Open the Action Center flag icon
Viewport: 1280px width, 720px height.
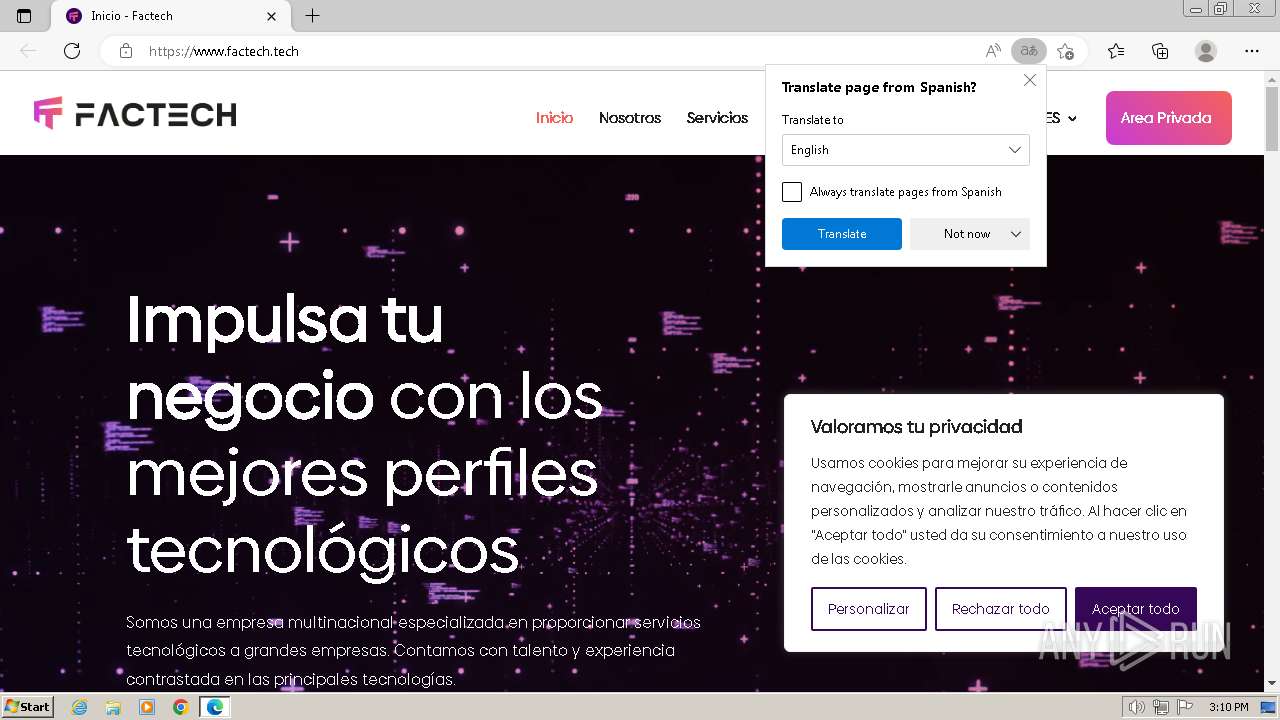point(1184,707)
